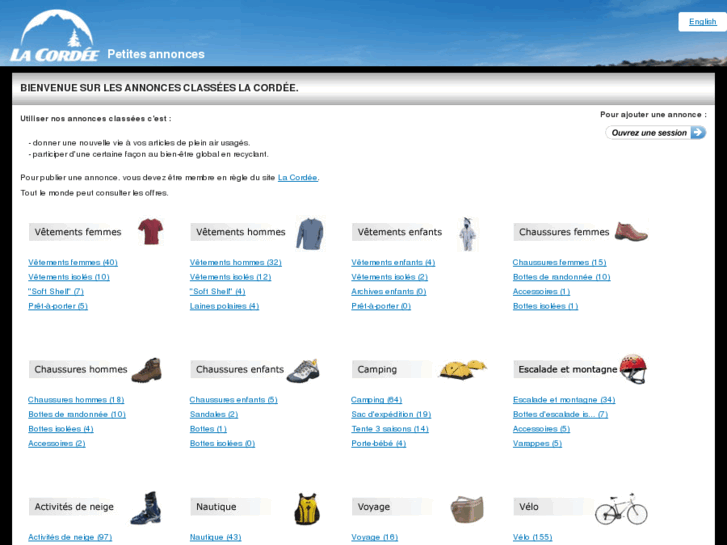Screen dimensions: 727x545
Task: Open Chaussures femmes (15) link
Action: [x=560, y=263]
